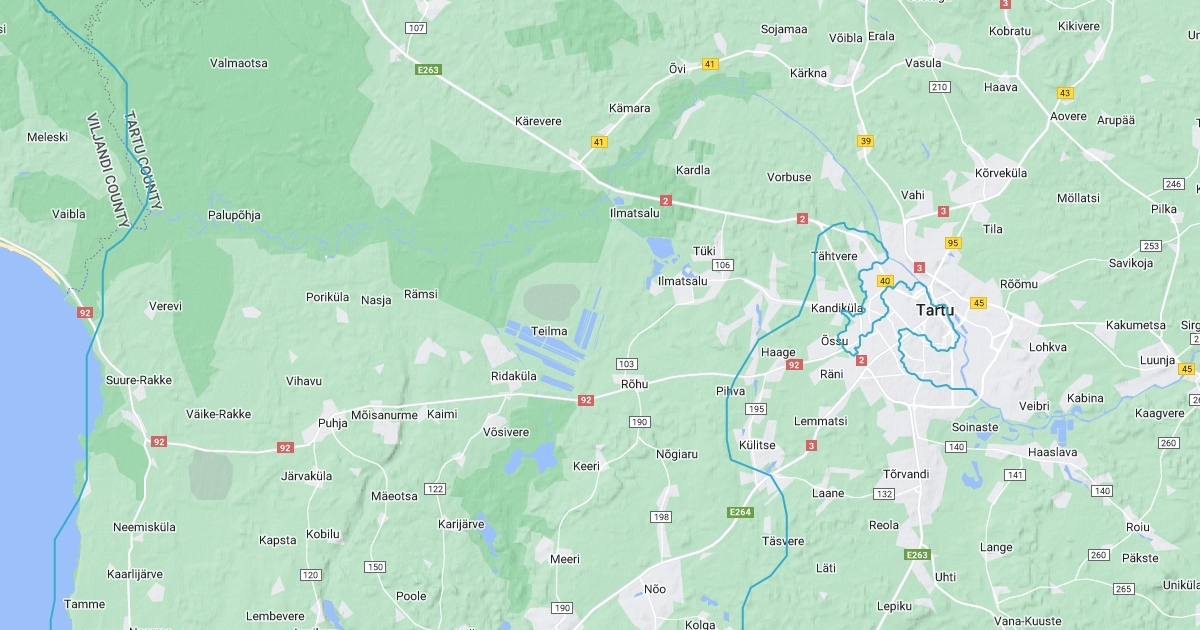The height and width of the screenshot is (630, 1200).
Task: Click the yellow route 39 shield
Action: (866, 141)
